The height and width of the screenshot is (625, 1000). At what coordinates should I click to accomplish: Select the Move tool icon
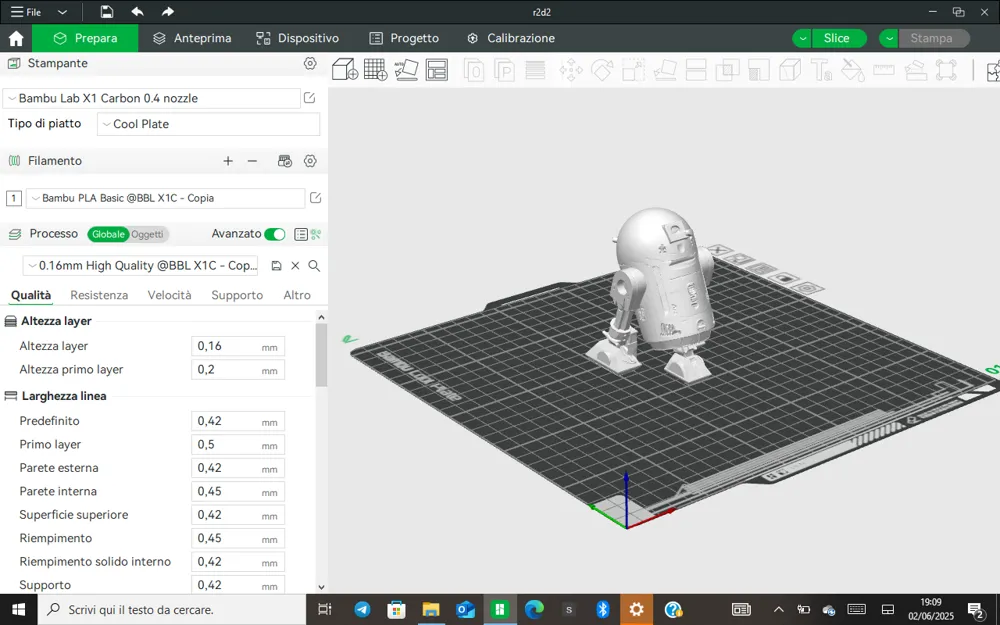[x=571, y=70]
